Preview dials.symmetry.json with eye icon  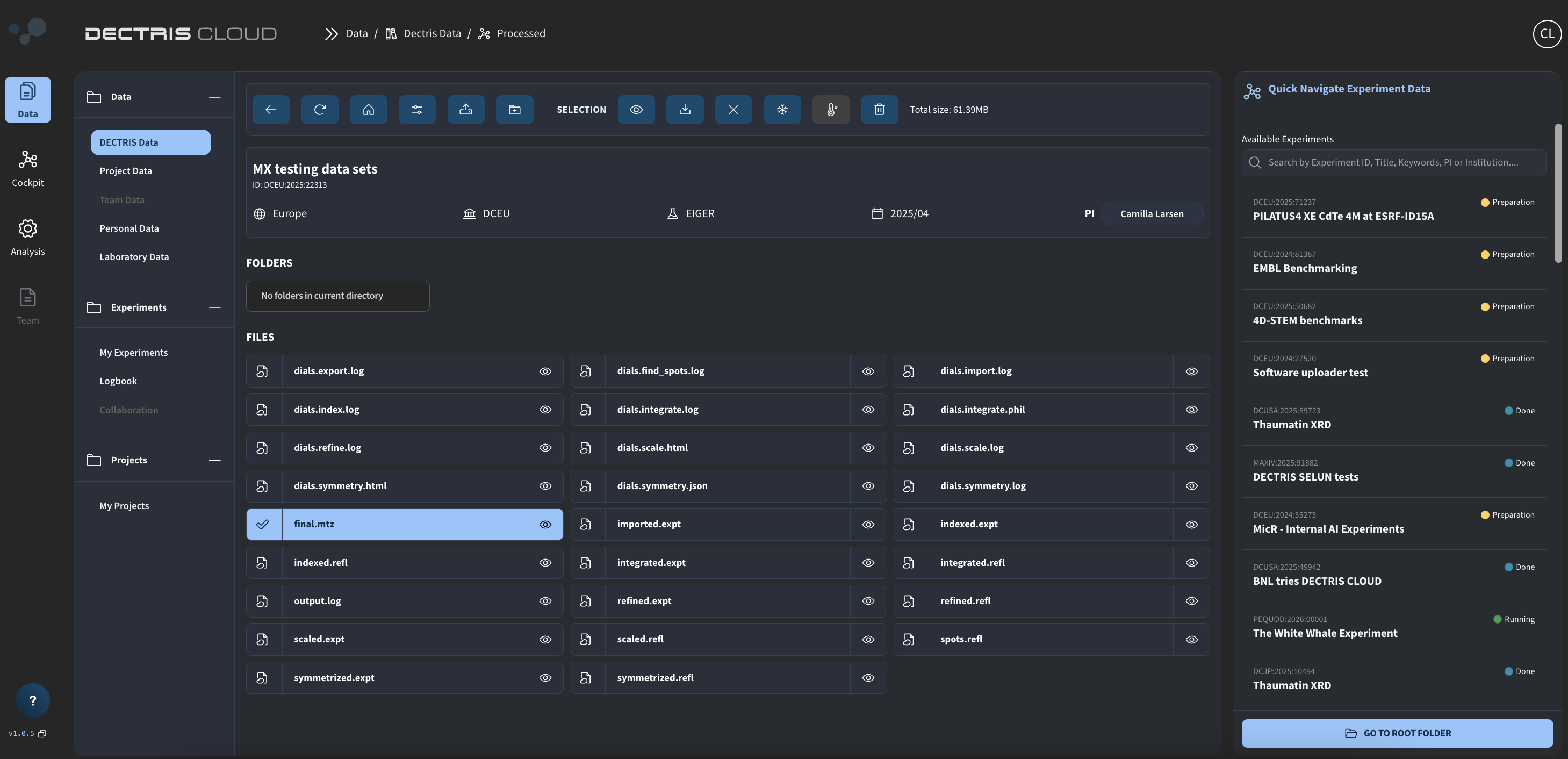(x=868, y=486)
